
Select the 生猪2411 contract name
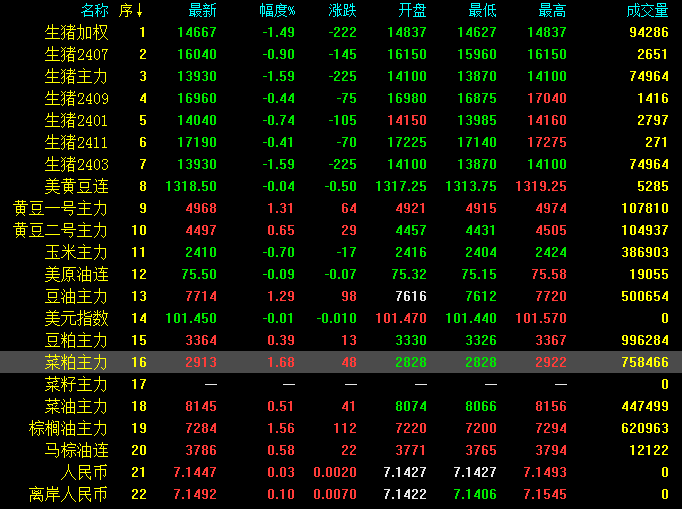click(77, 142)
